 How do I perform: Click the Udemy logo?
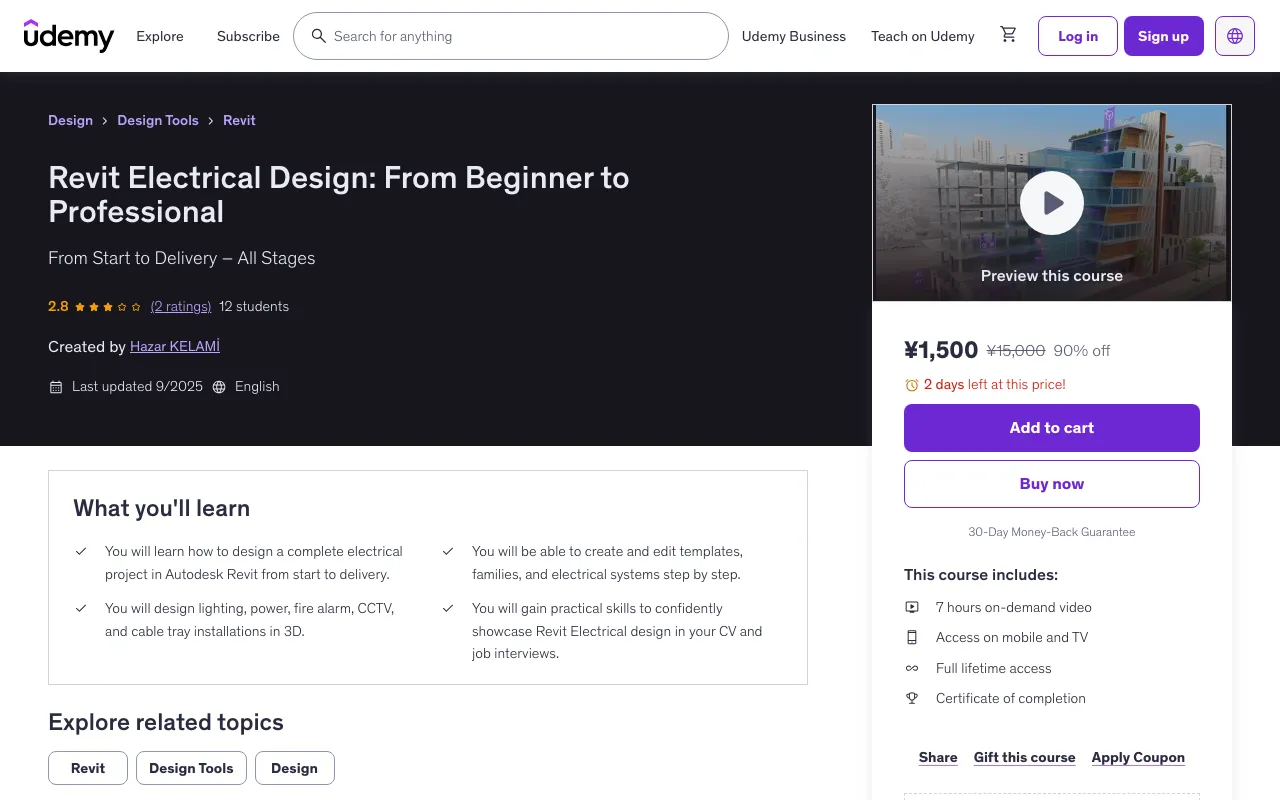tap(68, 36)
